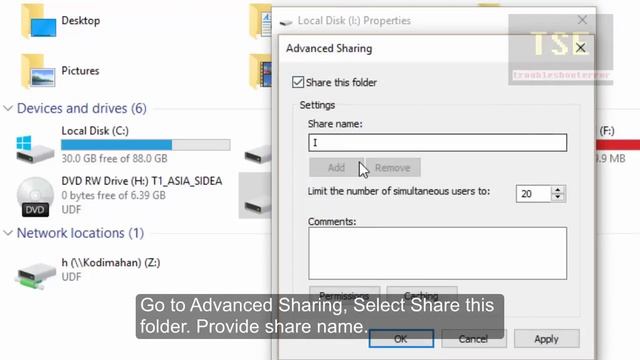Click the Comments text box
Viewport: 640px width, 360px height.
[x=438, y=253]
